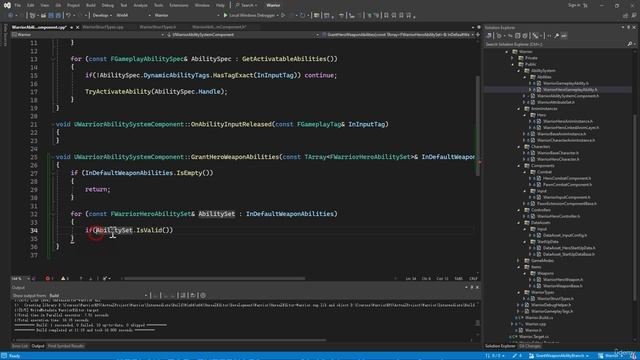Image resolution: width=640 pixels, height=360 pixels.
Task: Select WarriorAttributeSet.h file
Action: (556, 102)
